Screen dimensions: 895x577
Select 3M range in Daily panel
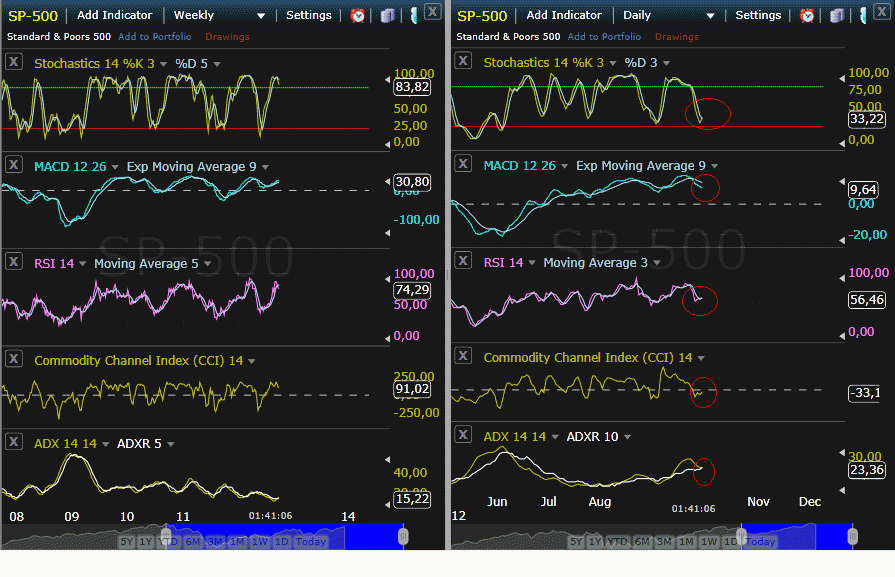(x=664, y=542)
